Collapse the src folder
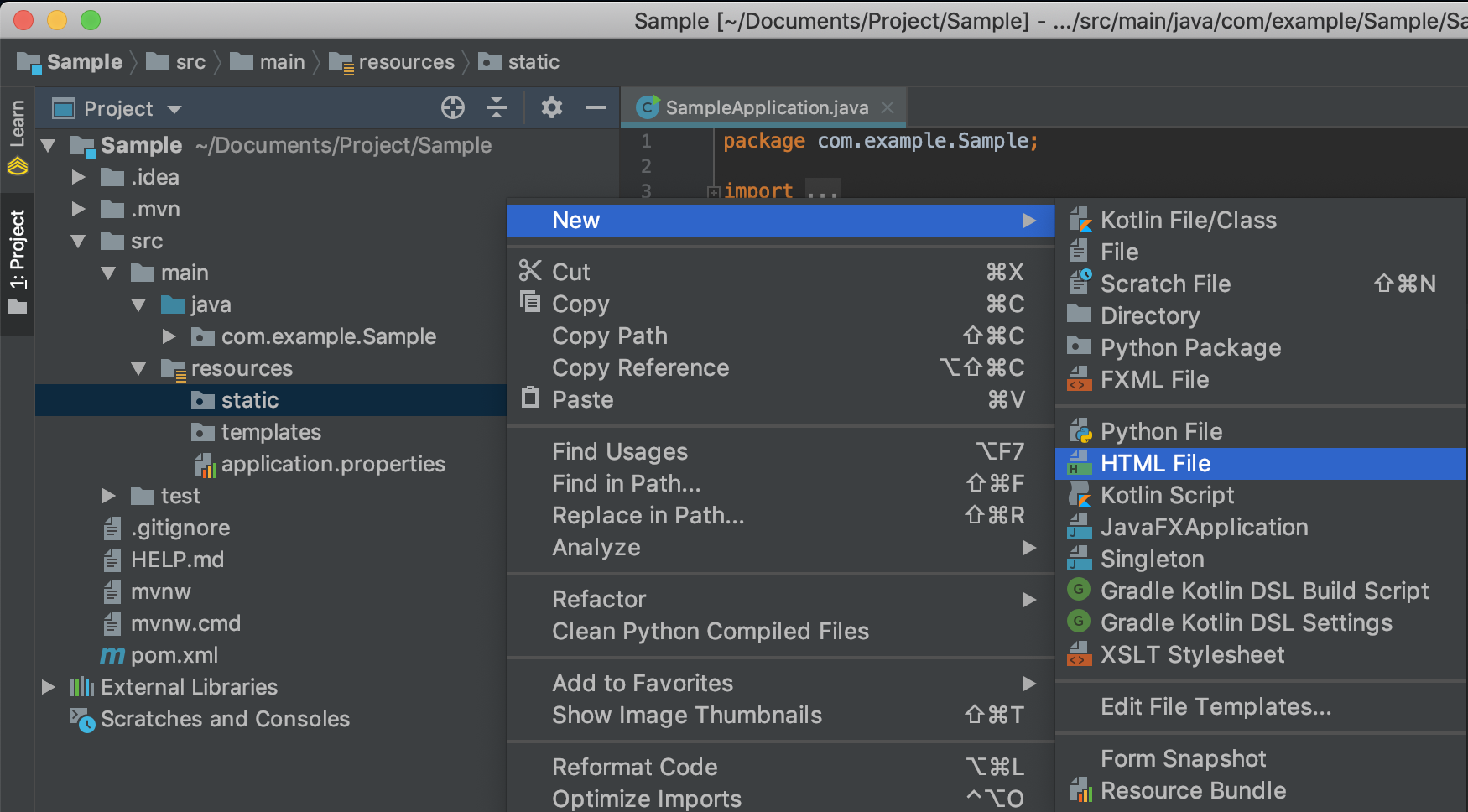The width and height of the screenshot is (1468, 812). tap(79, 242)
